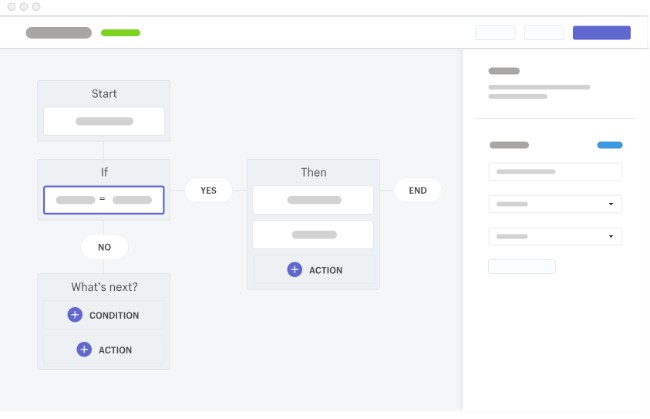The height and width of the screenshot is (419, 650).
Task: Open second dropdown arrow in side panel
Action: 610,237
